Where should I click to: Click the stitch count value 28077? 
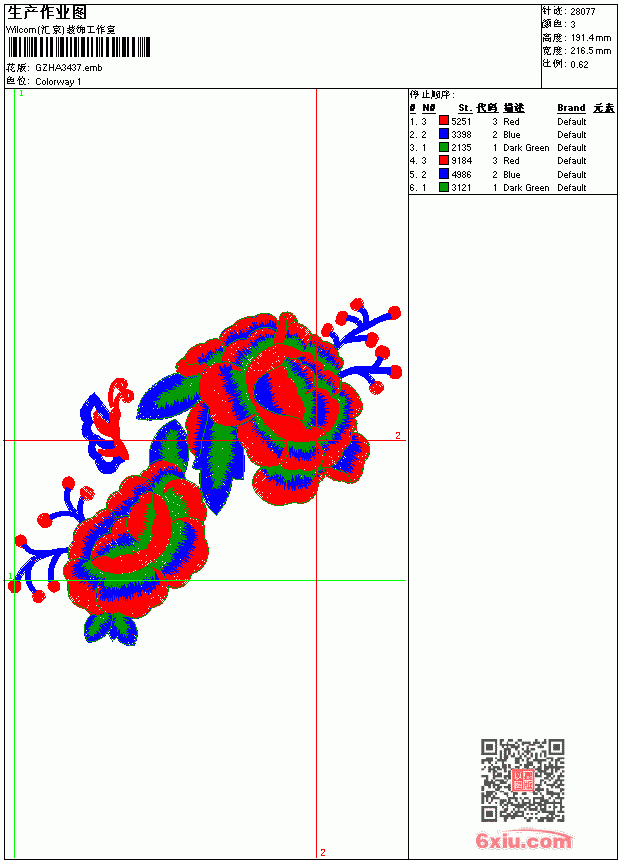pyautogui.click(x=583, y=12)
